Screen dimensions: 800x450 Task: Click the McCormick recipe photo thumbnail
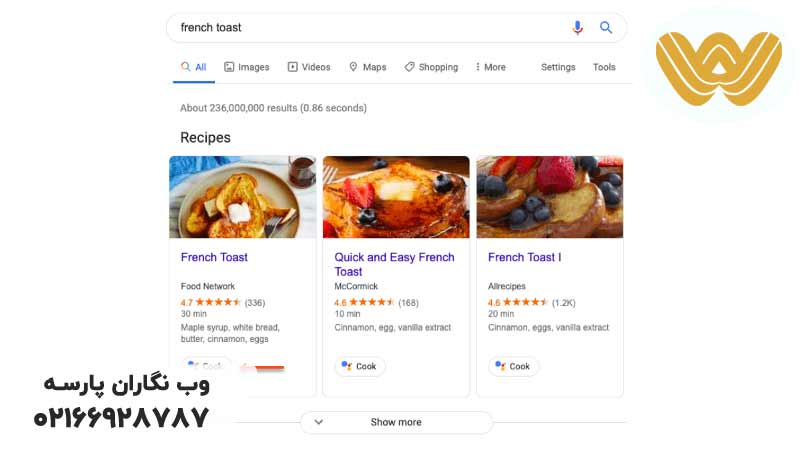click(396, 197)
